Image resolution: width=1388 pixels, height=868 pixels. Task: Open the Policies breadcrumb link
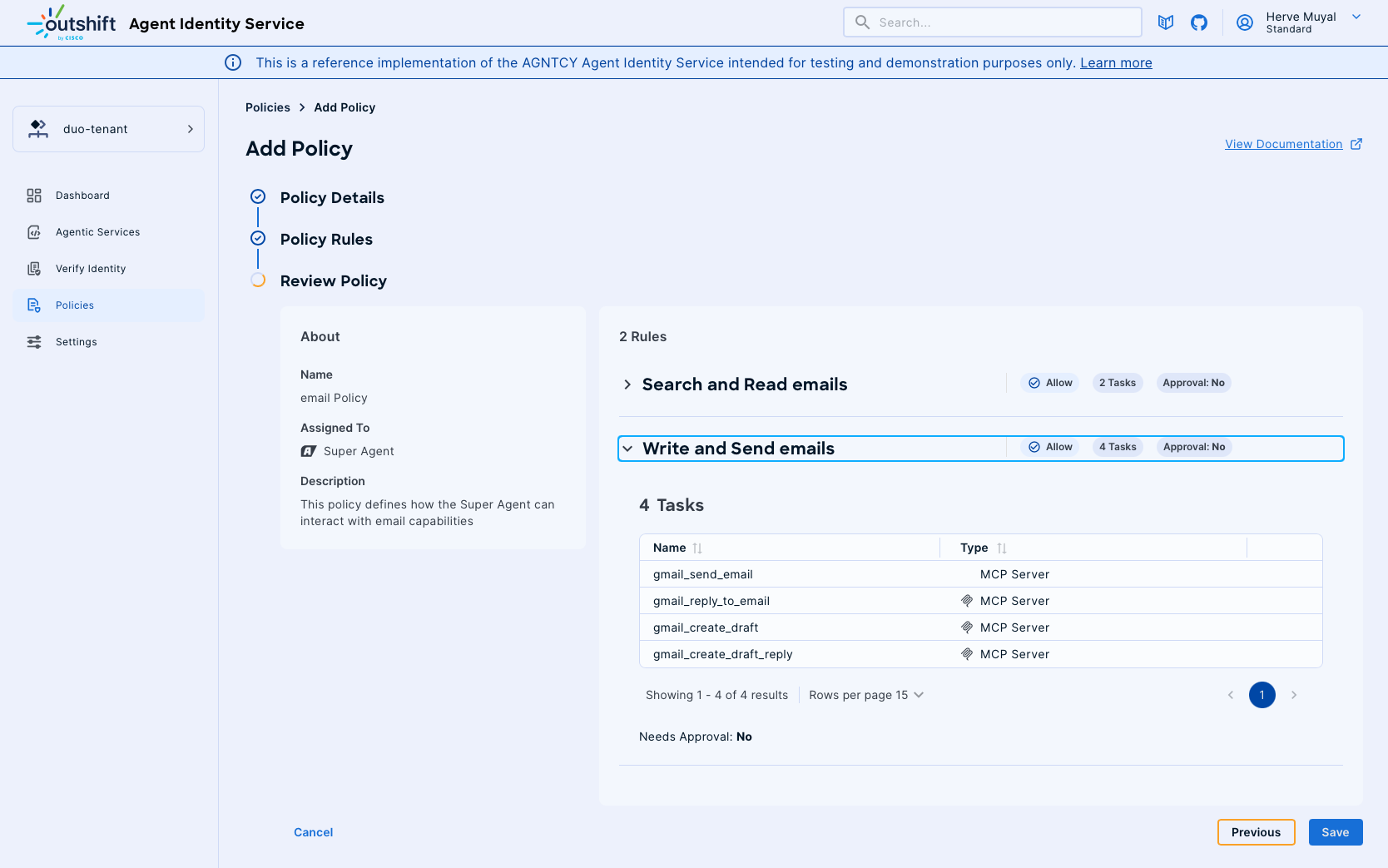pos(267,107)
